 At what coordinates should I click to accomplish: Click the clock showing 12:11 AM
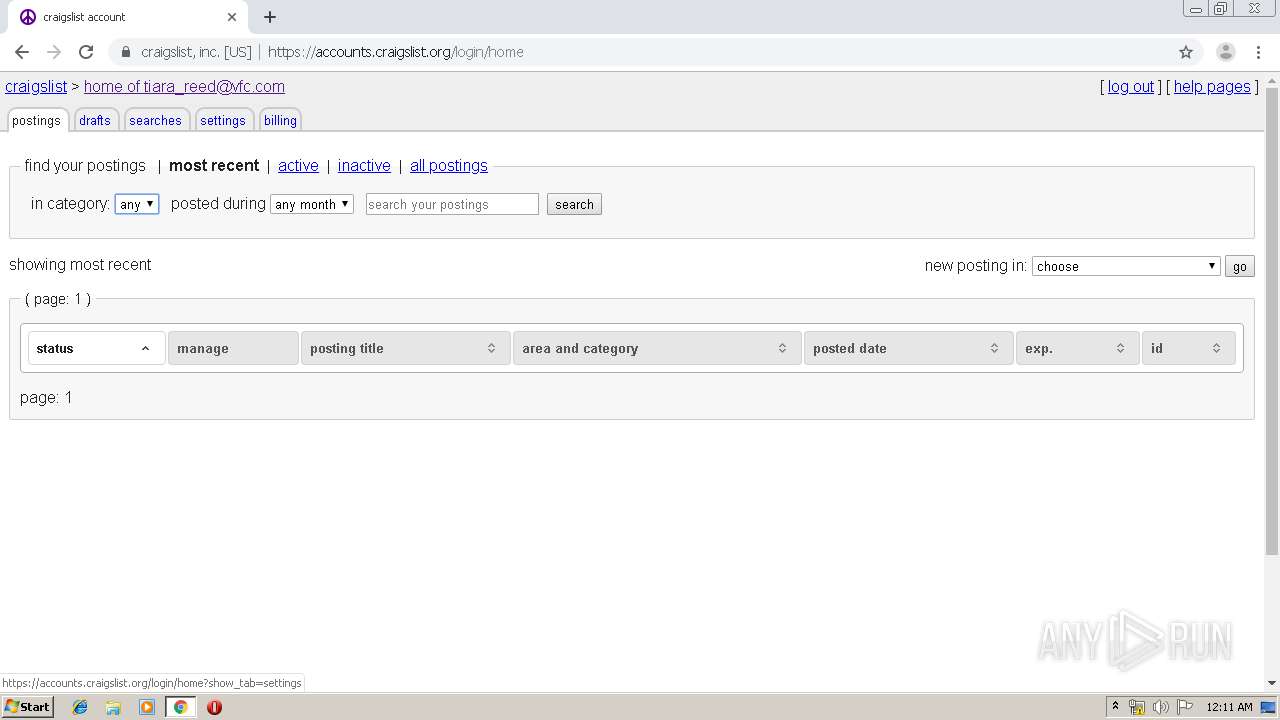pos(1229,707)
